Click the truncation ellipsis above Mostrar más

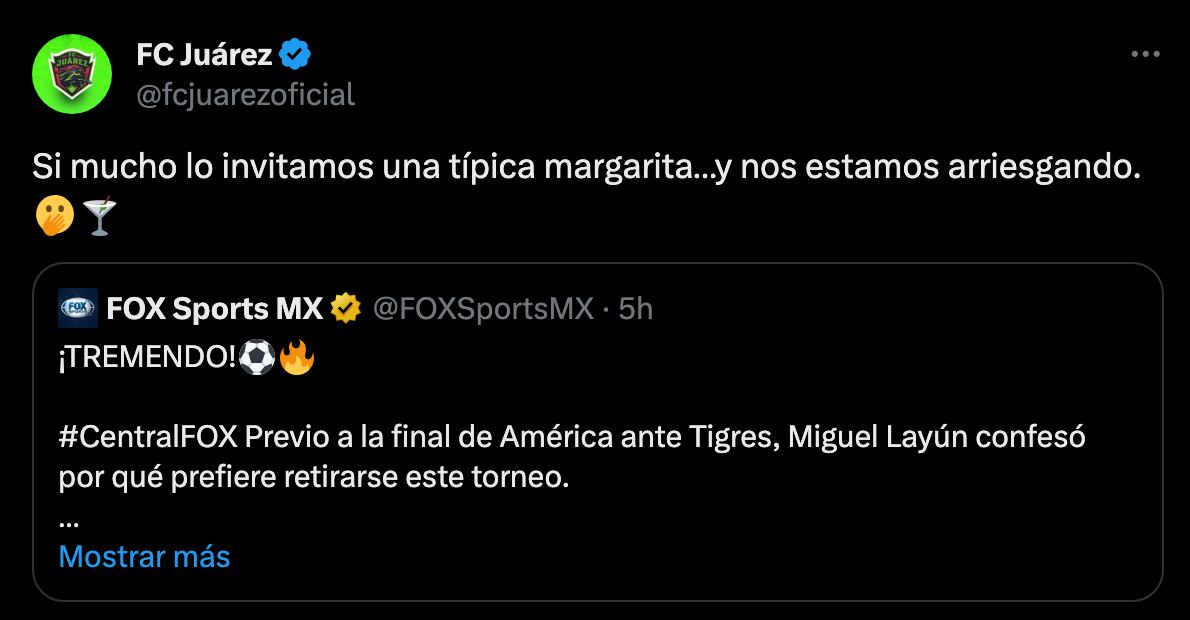pyautogui.click(x=68, y=523)
